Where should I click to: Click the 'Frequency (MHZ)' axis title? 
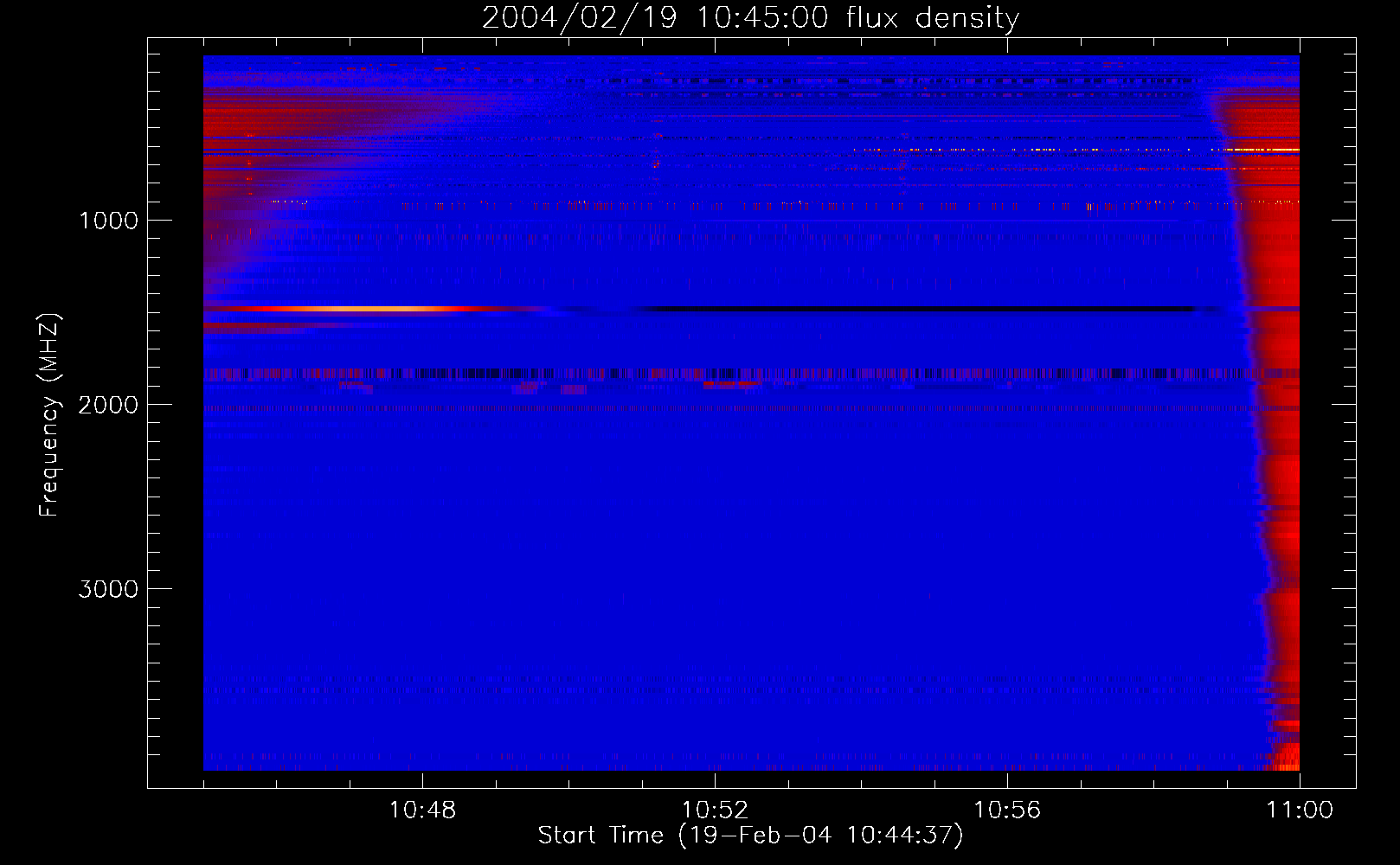pos(48,415)
